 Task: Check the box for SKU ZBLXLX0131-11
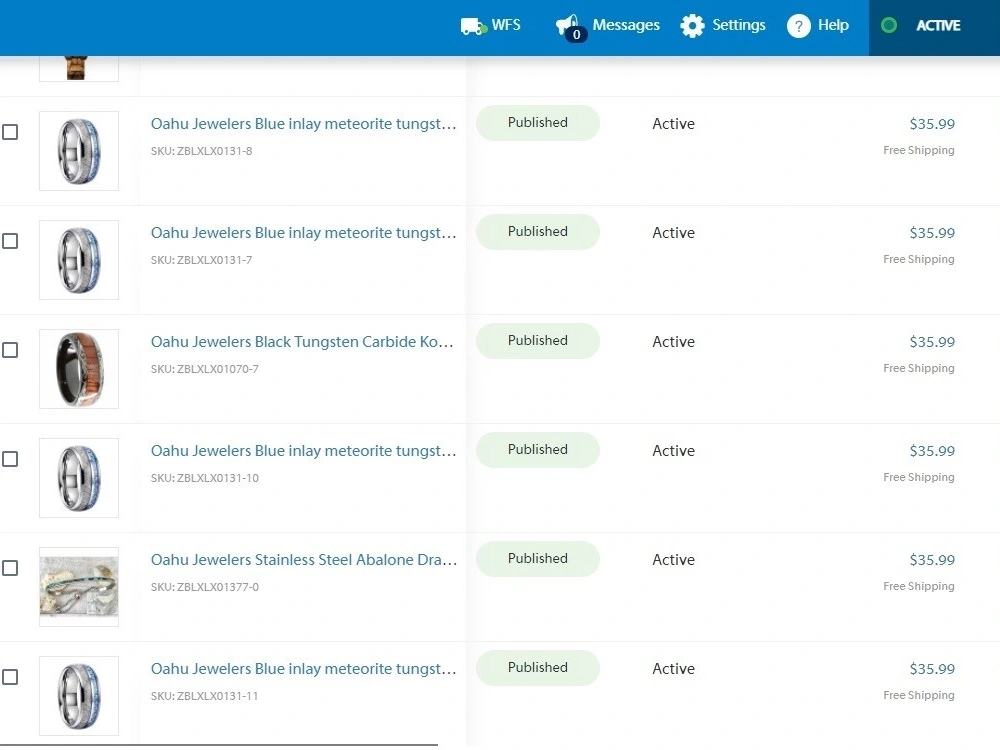pos(10,677)
